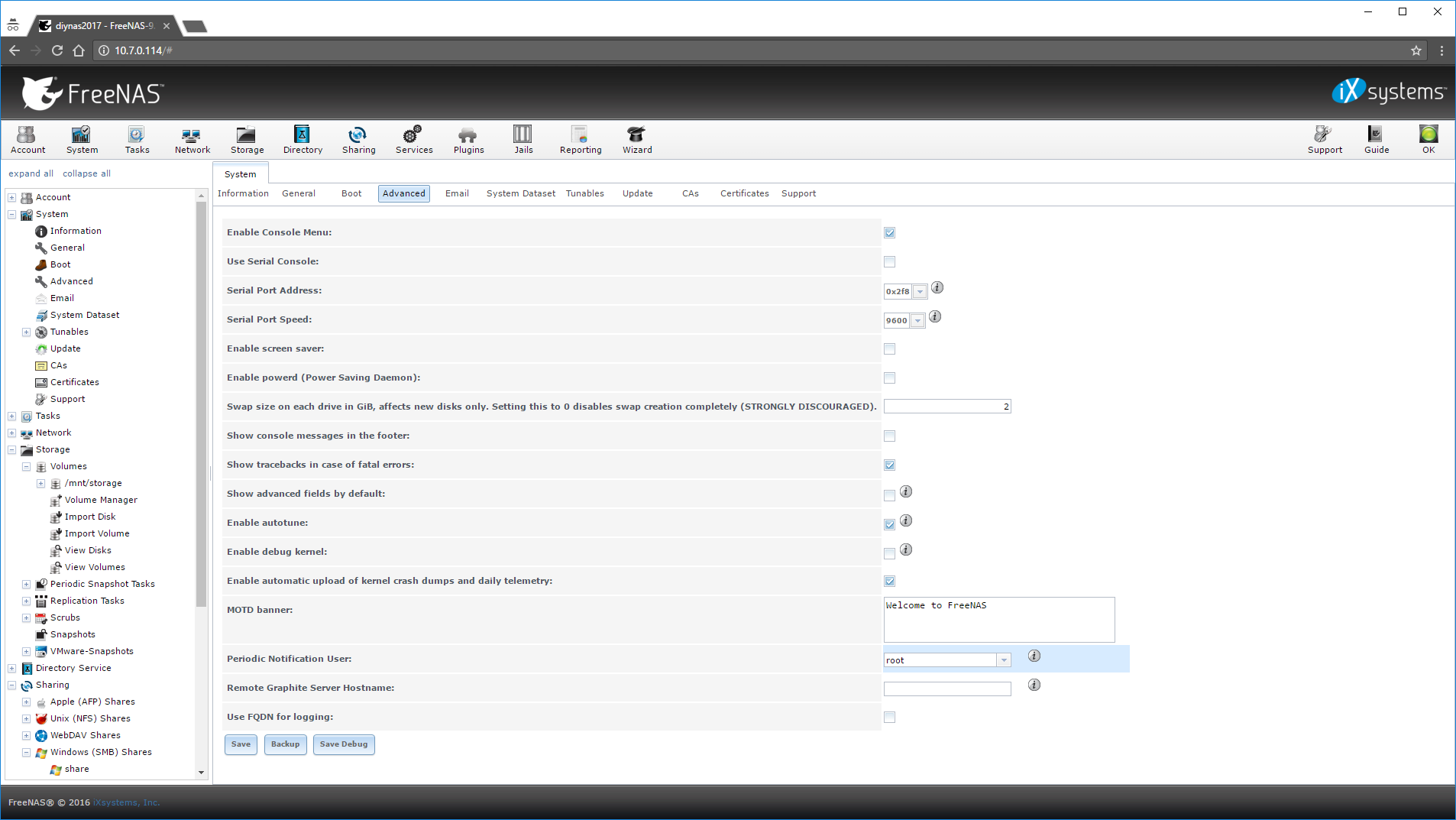Toggle Enable screen saver checkbox
Image resolution: width=1456 pixels, height=820 pixels.
pos(889,349)
